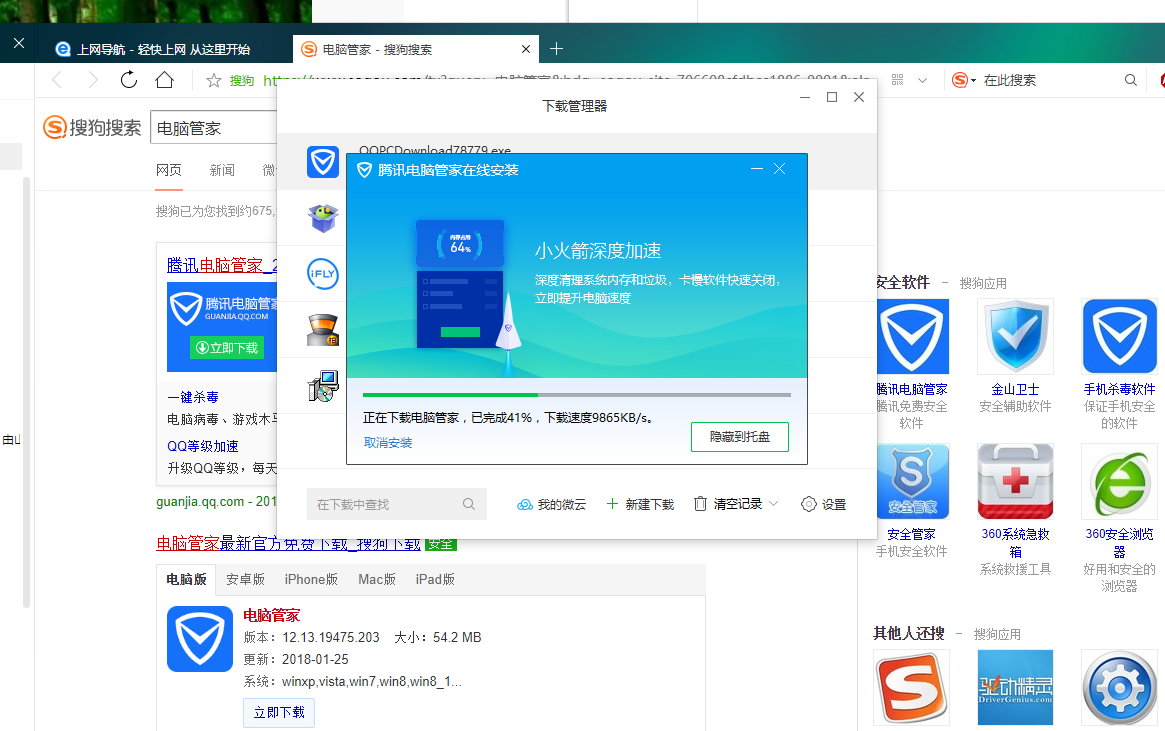
Task: Select the 网页 search category
Action: tap(169, 170)
